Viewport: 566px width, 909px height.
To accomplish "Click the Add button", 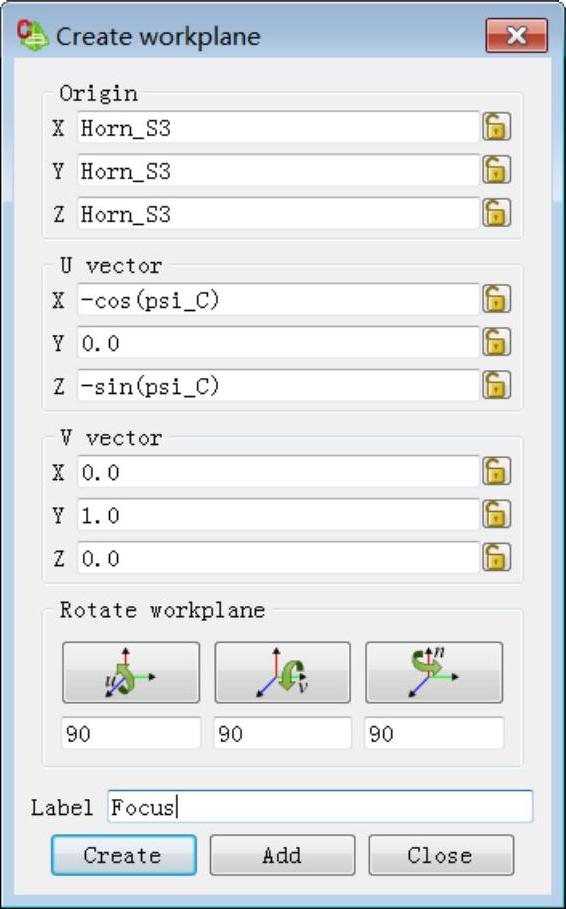I will 282,855.
